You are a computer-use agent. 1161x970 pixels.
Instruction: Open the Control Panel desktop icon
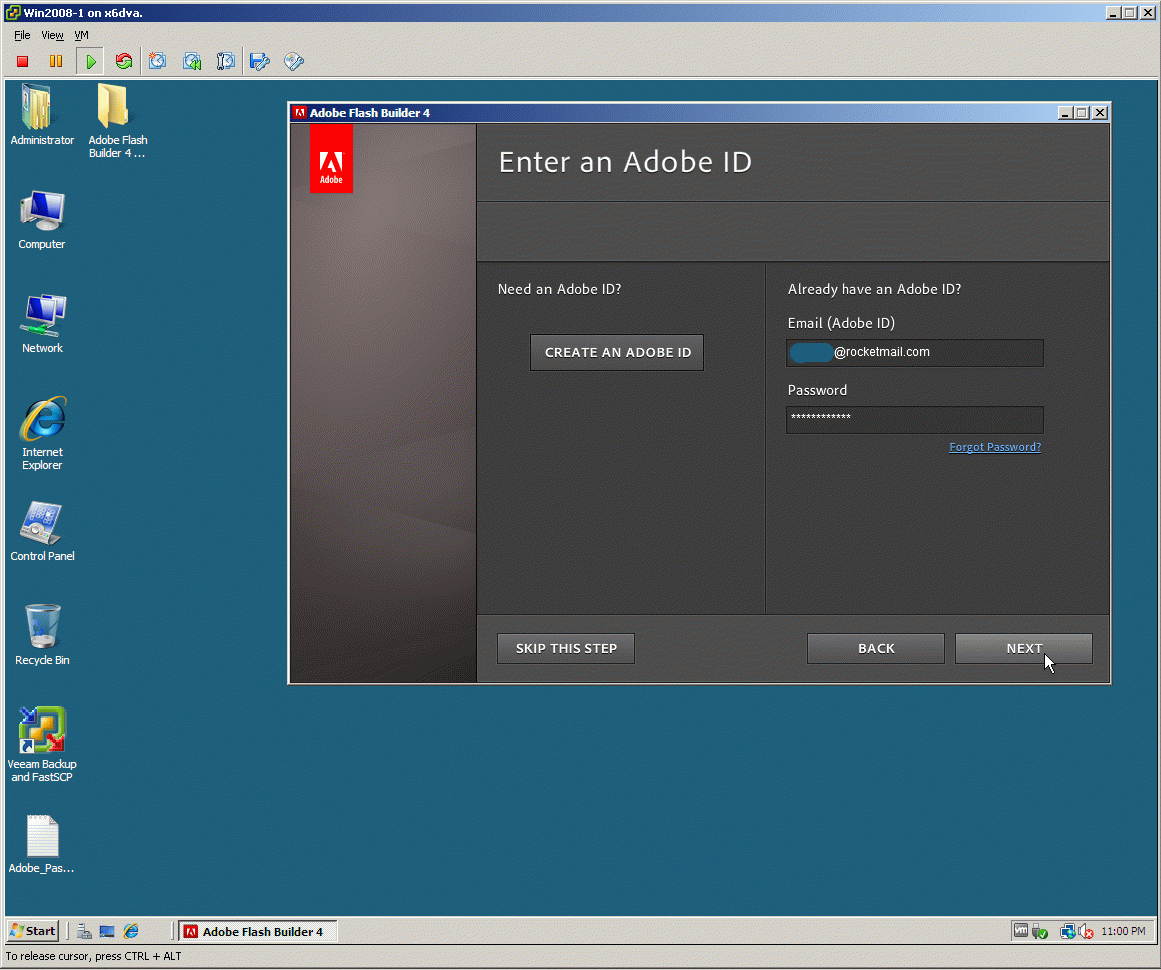[42, 532]
